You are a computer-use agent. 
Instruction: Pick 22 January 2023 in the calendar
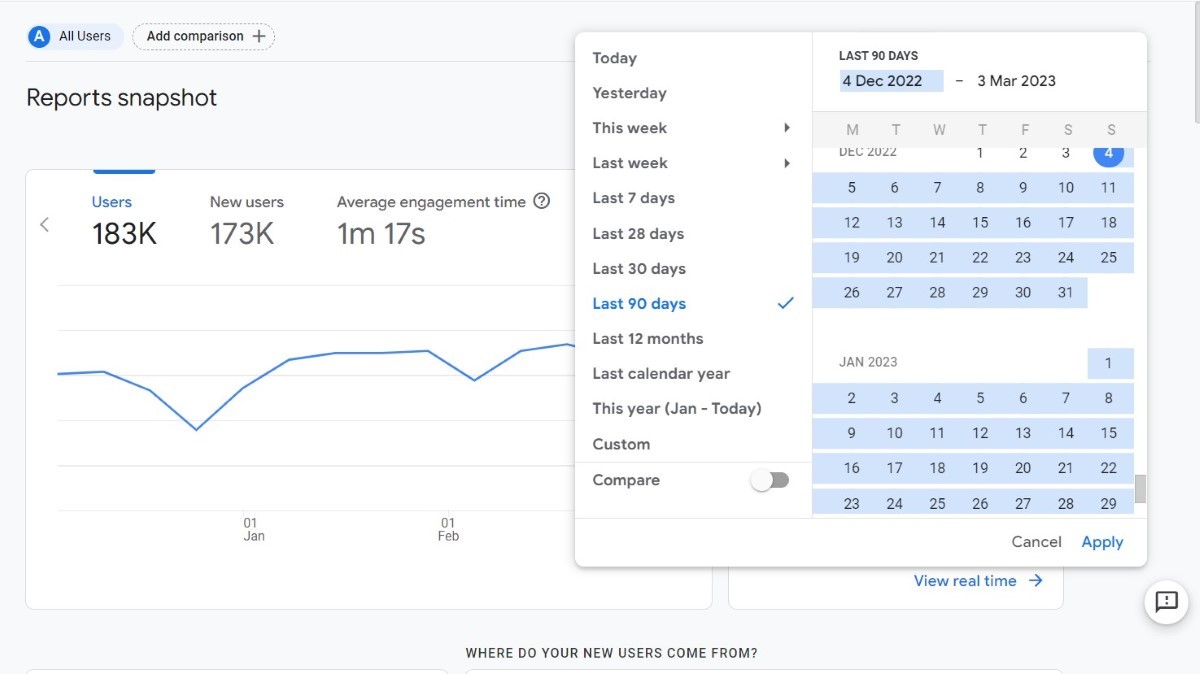[1108, 468]
